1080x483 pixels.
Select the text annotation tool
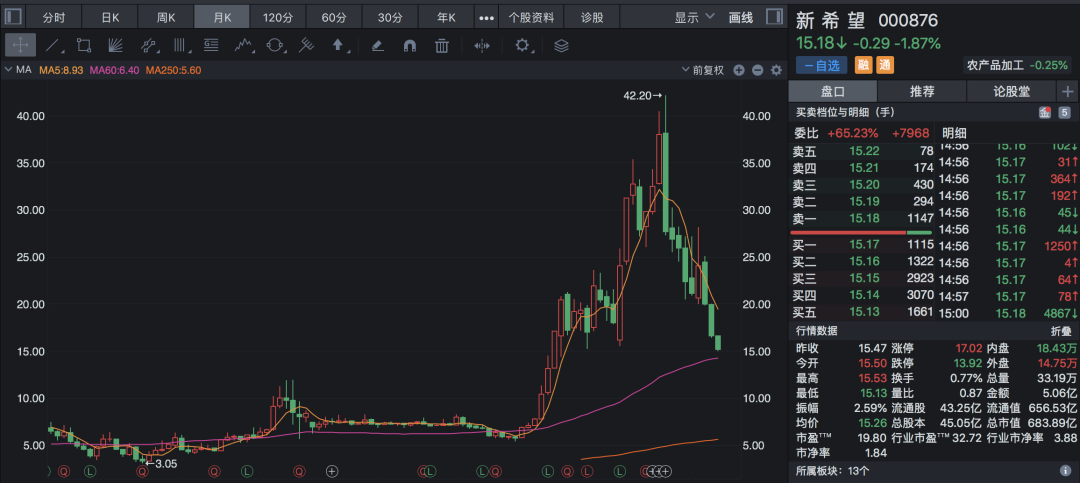pos(211,45)
